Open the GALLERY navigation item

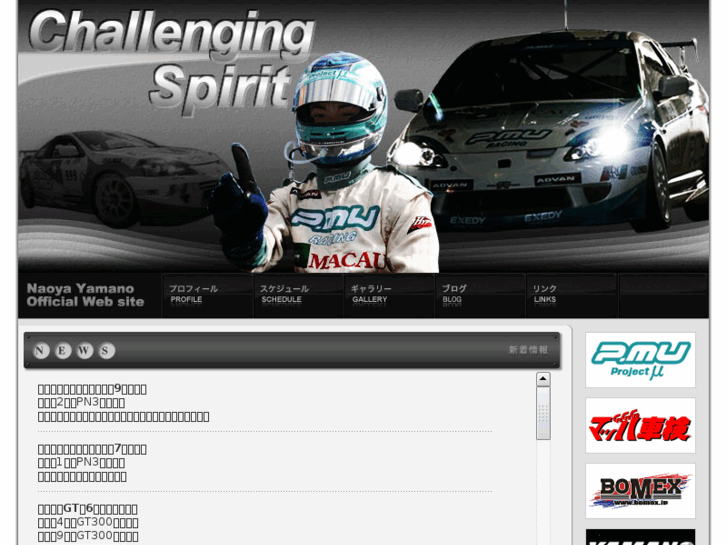click(x=389, y=295)
